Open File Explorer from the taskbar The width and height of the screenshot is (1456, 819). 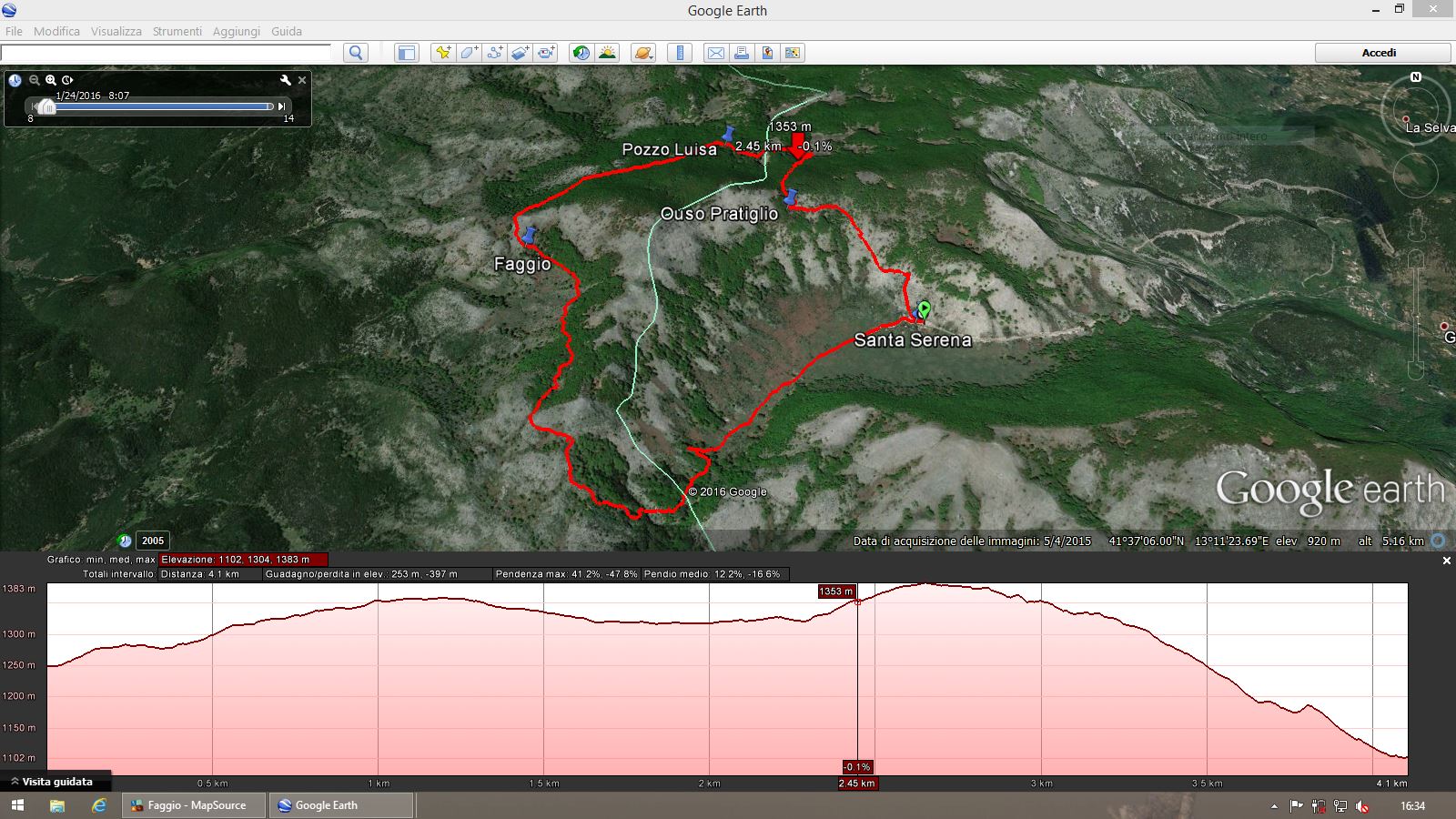coord(57,805)
